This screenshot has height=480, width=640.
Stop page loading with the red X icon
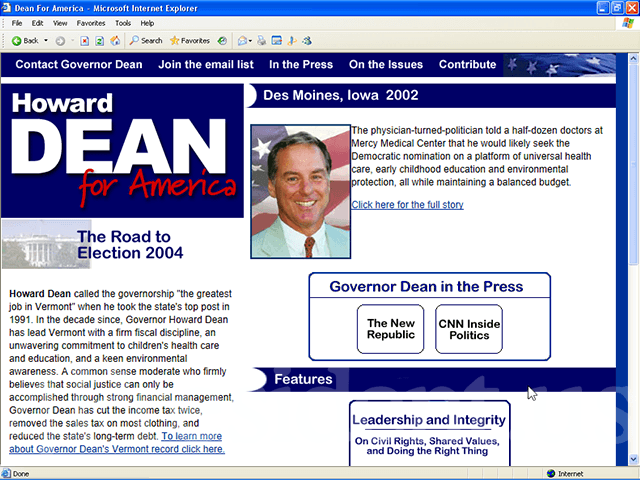[84, 41]
